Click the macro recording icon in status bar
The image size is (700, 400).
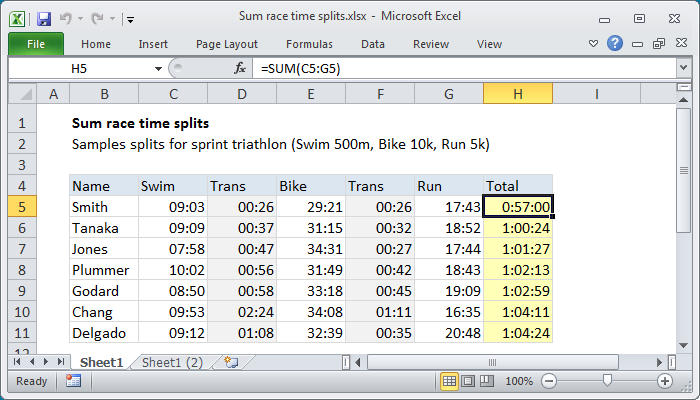[73, 381]
